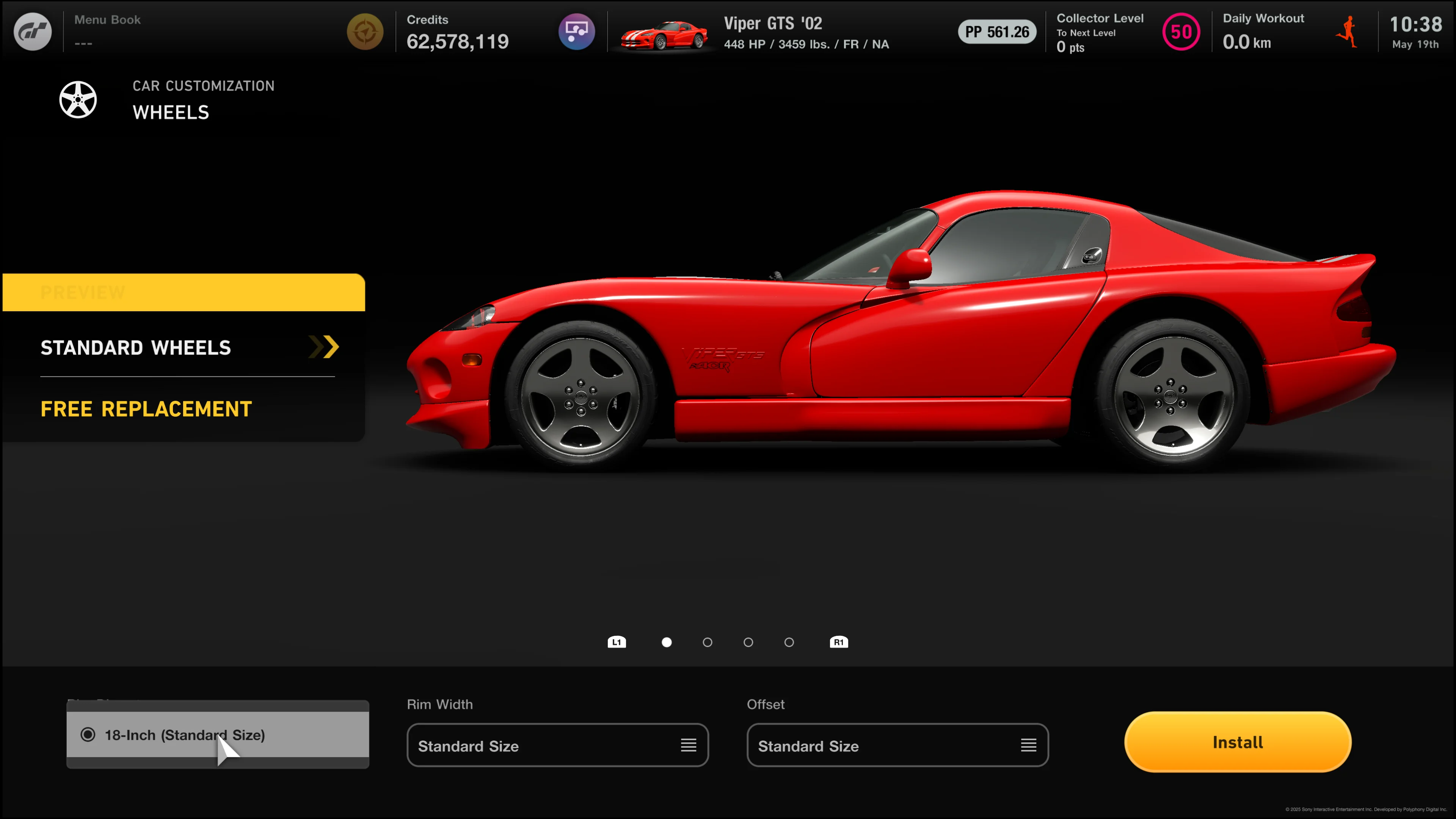Click the Offset label
This screenshot has height=819, width=1456.
pyautogui.click(x=765, y=704)
